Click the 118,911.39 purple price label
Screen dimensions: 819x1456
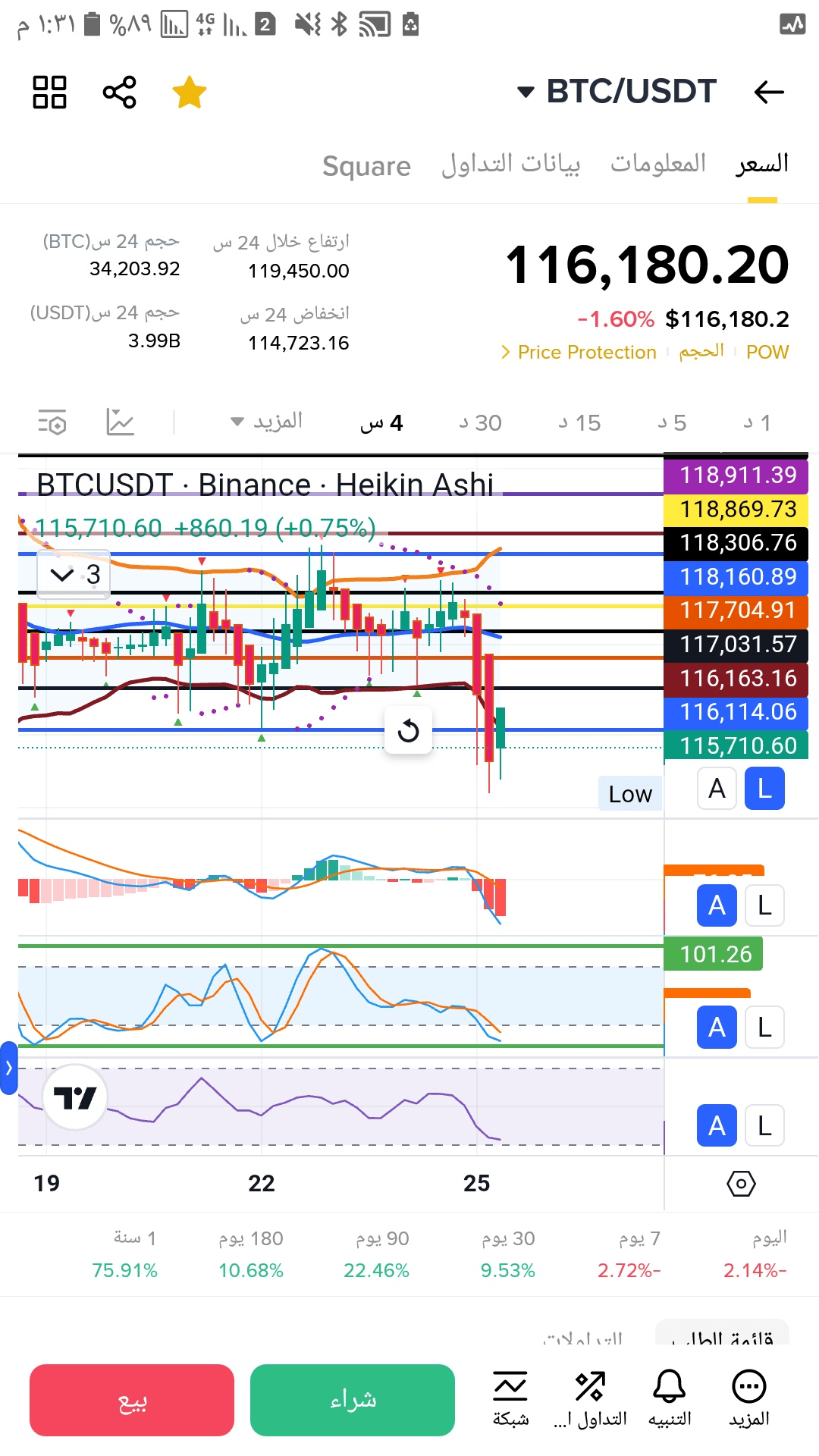coord(736,475)
